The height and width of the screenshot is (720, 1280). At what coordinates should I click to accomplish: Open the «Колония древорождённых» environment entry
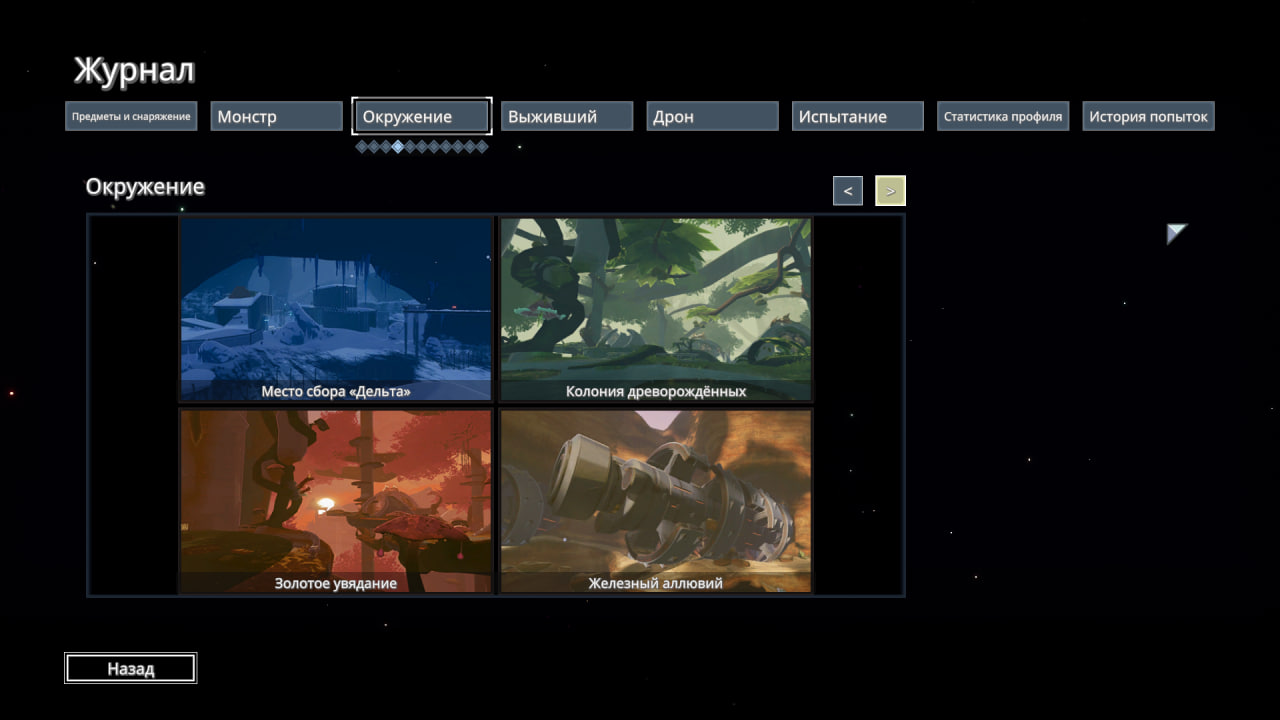pyautogui.click(x=656, y=309)
